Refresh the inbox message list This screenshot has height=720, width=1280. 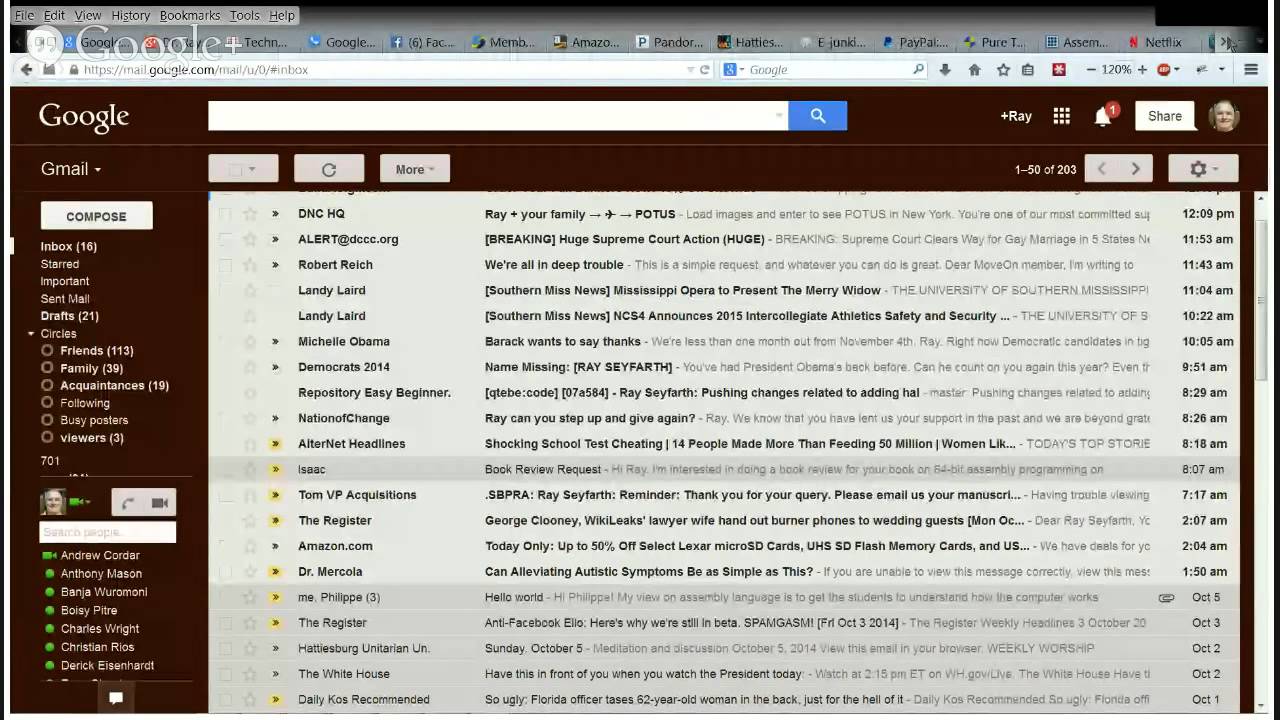point(329,169)
